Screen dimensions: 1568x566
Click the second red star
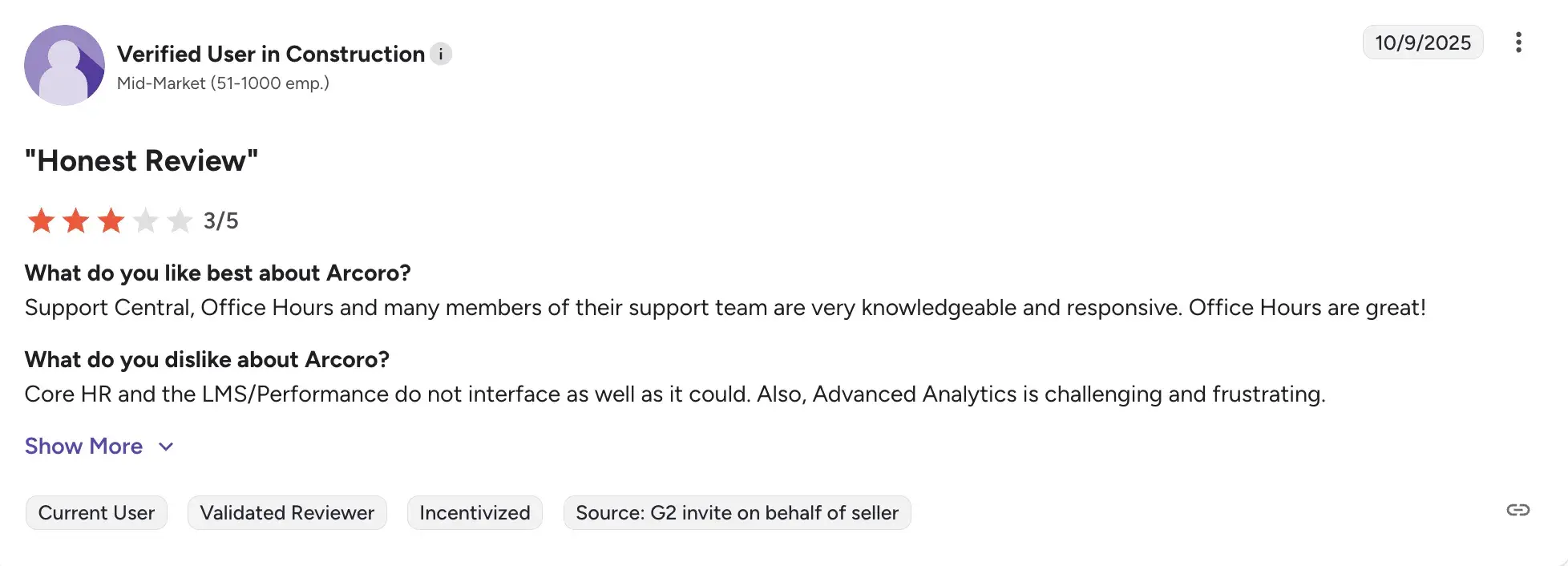click(x=75, y=220)
